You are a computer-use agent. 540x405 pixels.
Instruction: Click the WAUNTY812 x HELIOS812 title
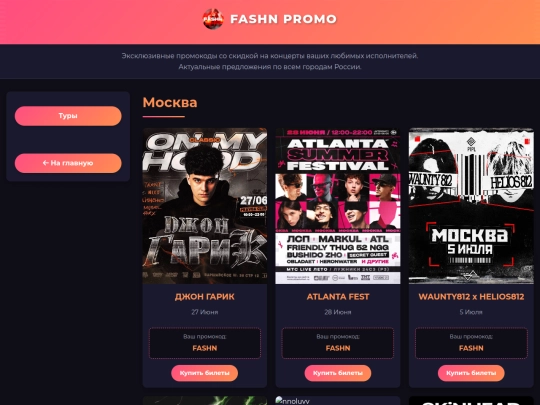pos(471,297)
